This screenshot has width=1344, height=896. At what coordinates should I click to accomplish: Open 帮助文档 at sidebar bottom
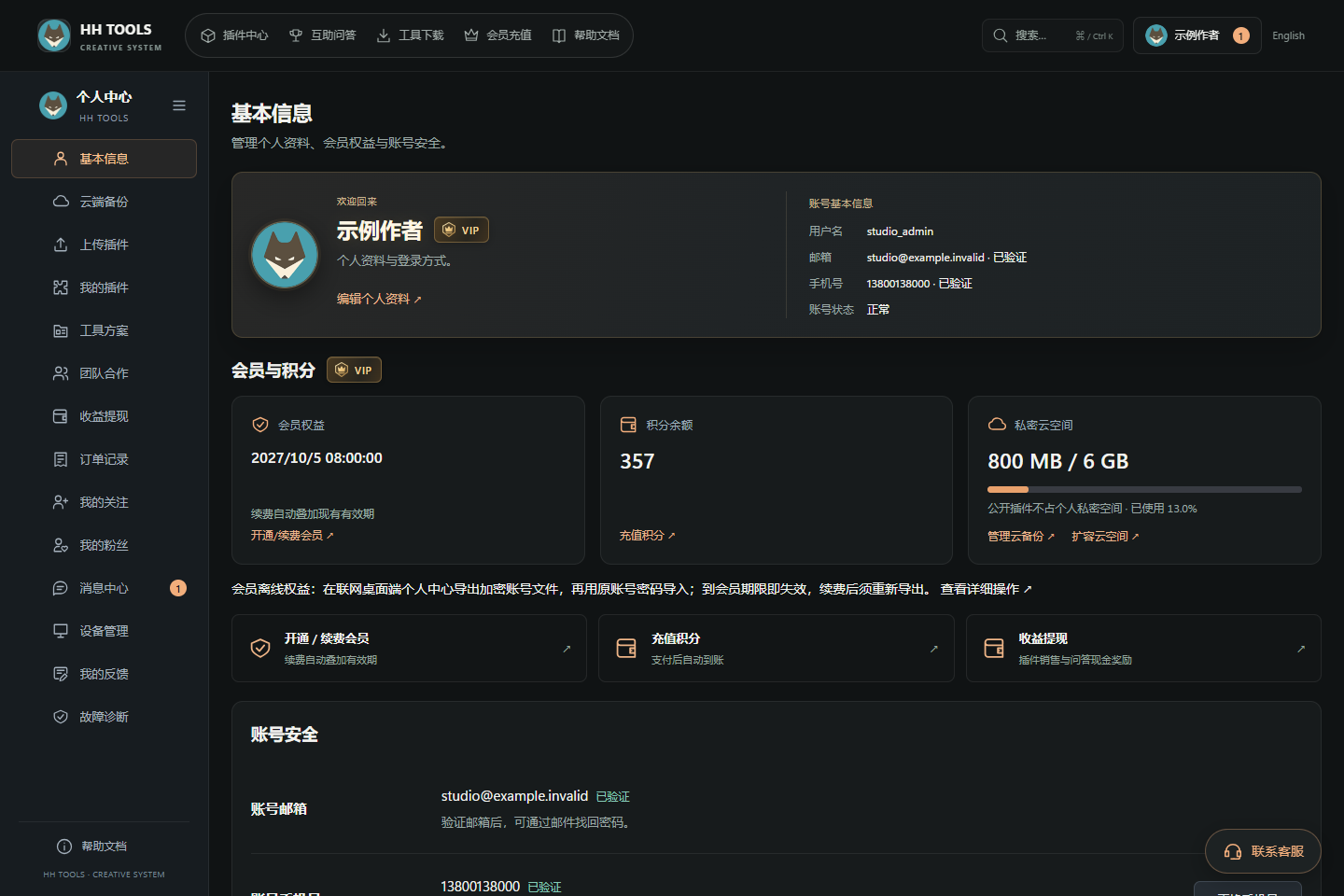point(91,847)
